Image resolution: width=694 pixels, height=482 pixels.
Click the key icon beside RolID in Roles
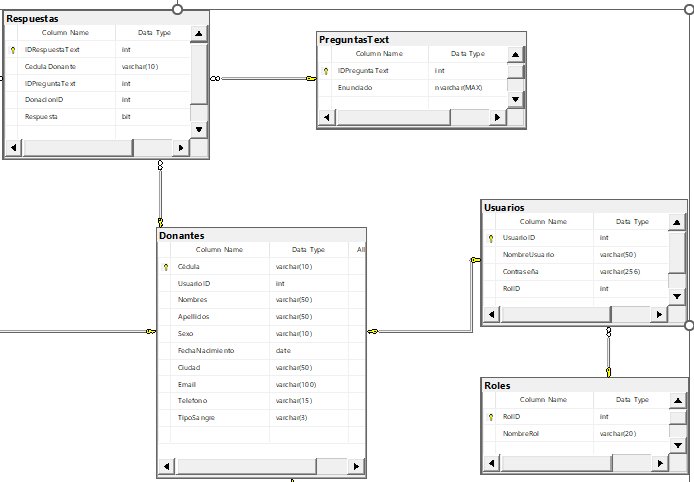click(490, 416)
